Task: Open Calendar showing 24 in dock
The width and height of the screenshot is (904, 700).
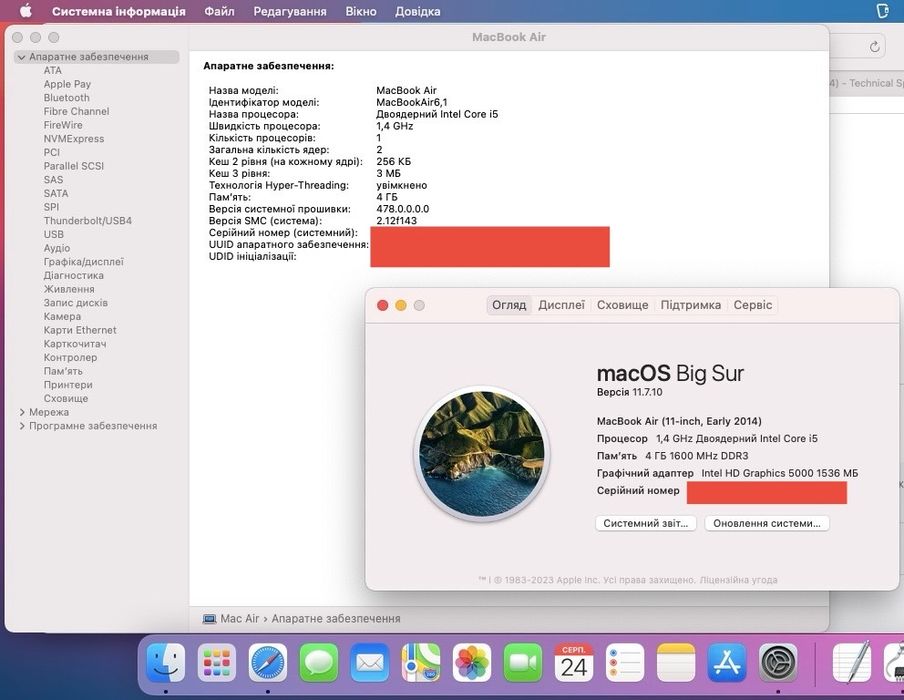Action: click(x=574, y=663)
